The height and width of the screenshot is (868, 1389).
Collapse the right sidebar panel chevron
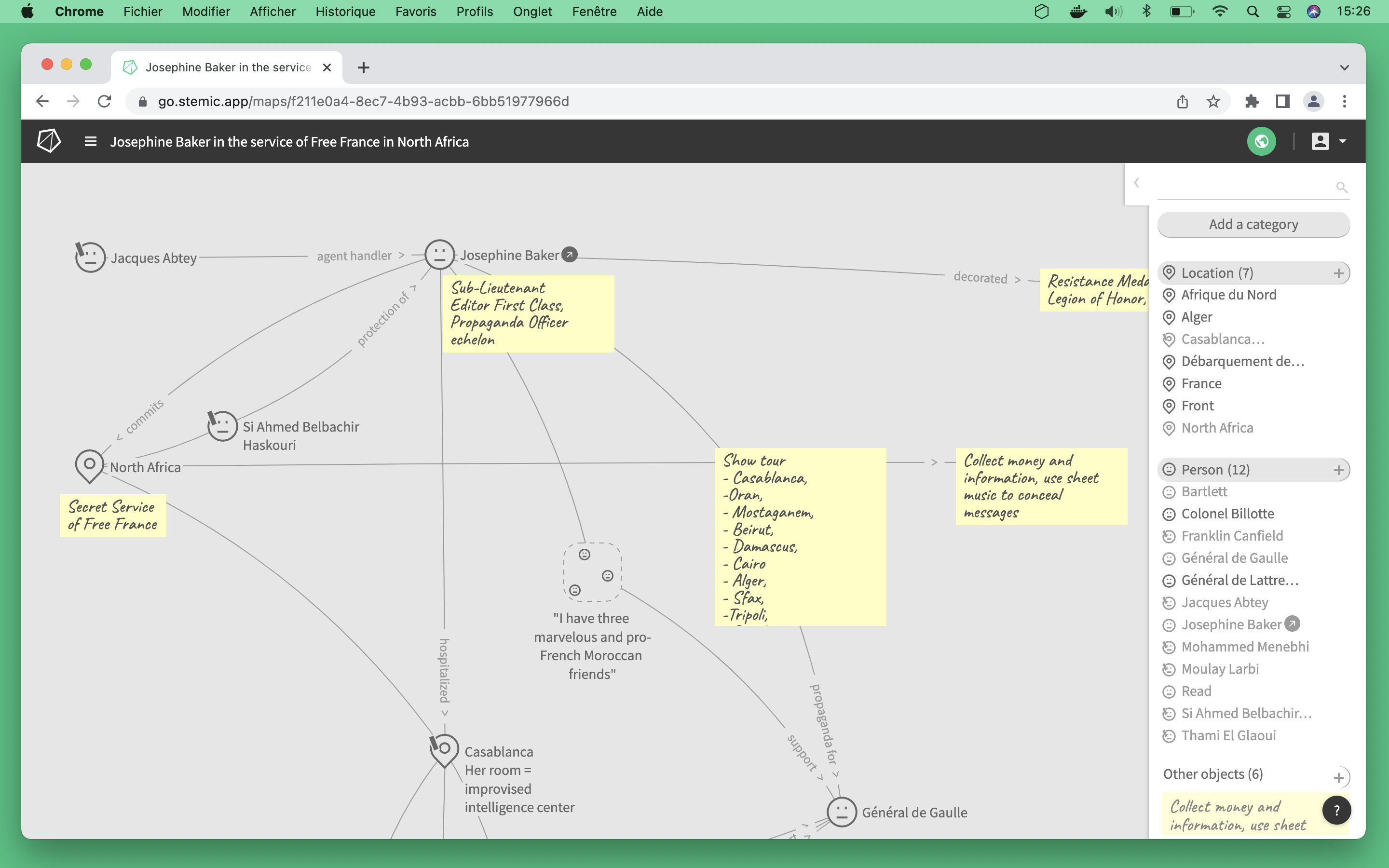click(x=1136, y=183)
